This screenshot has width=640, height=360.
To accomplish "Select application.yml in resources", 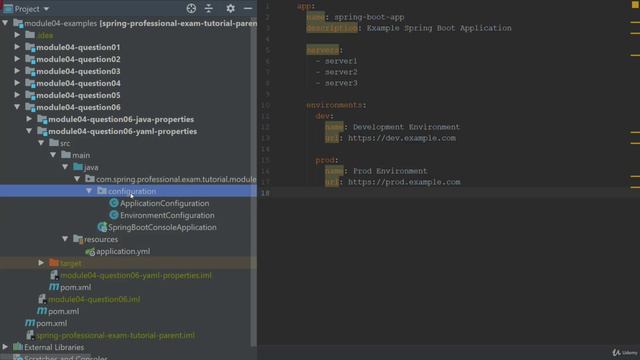I will tap(123, 251).
